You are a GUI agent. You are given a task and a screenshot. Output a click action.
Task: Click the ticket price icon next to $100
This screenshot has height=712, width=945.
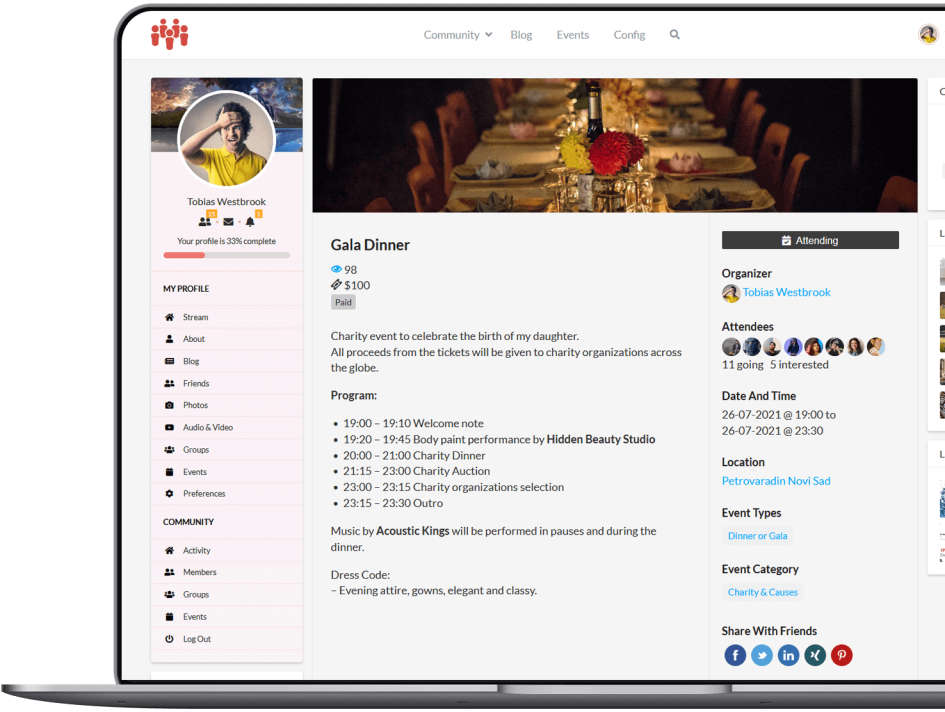pos(336,285)
